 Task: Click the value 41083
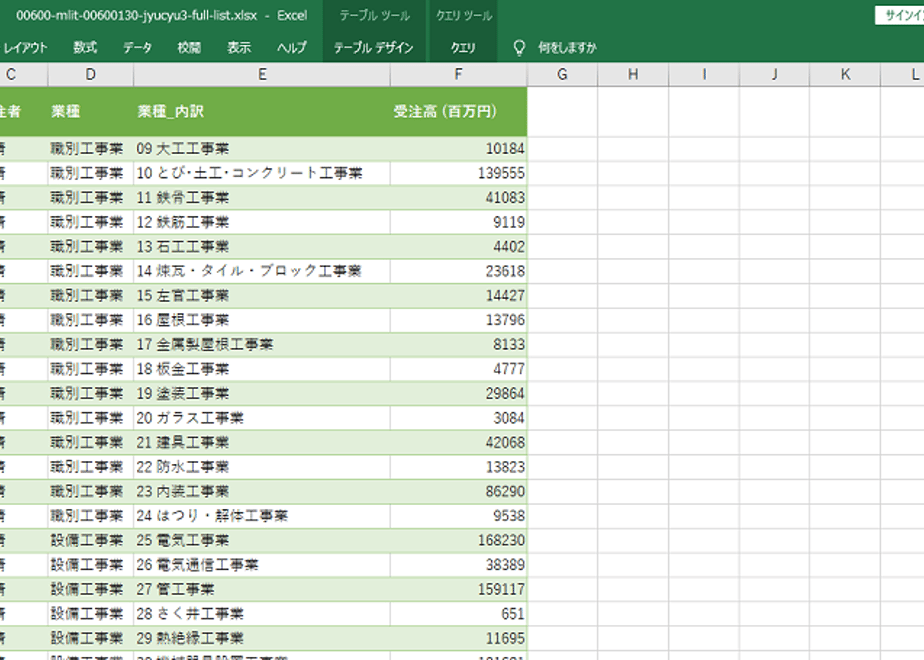click(505, 197)
